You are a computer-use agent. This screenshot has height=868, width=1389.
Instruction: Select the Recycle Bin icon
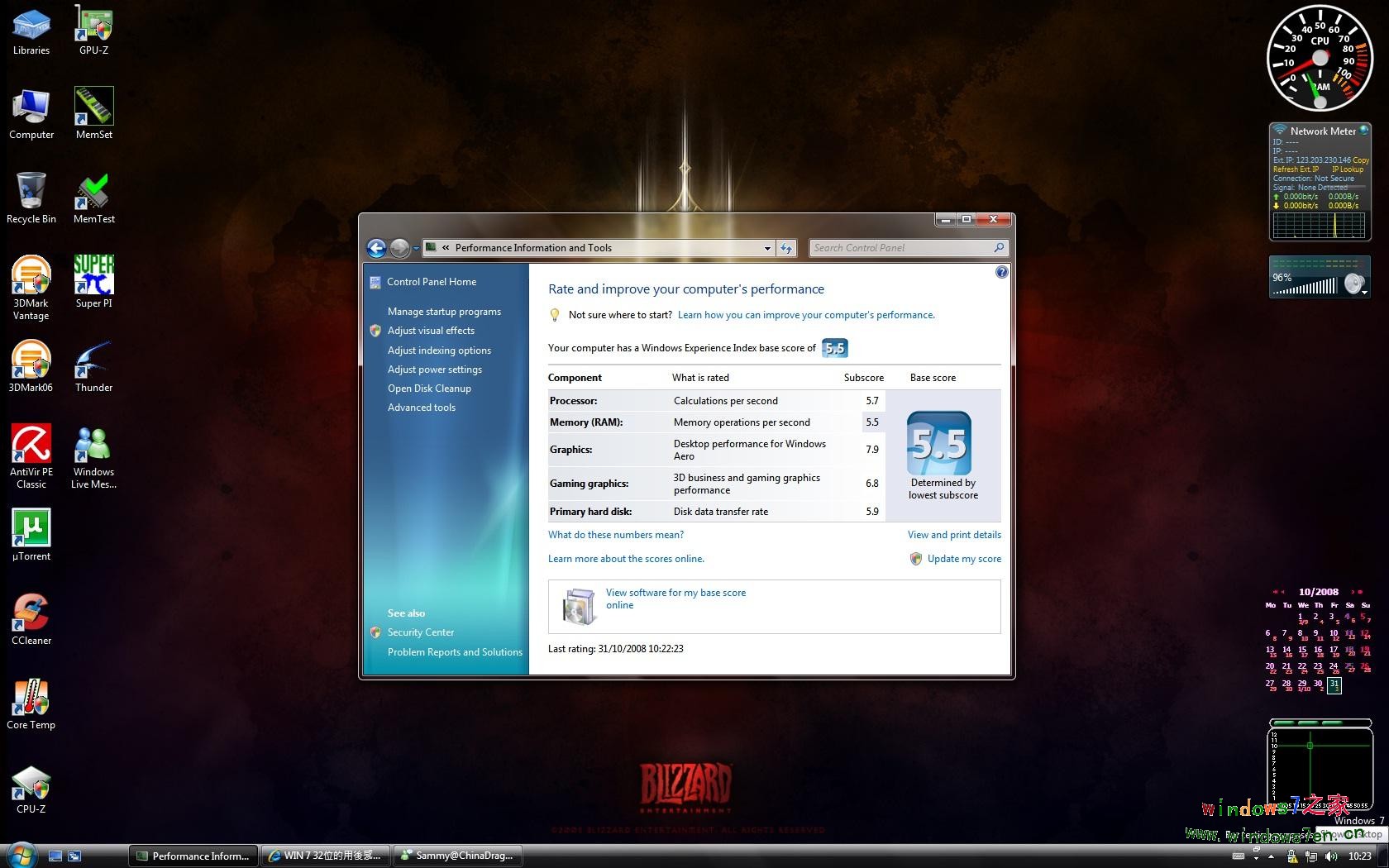(x=31, y=199)
